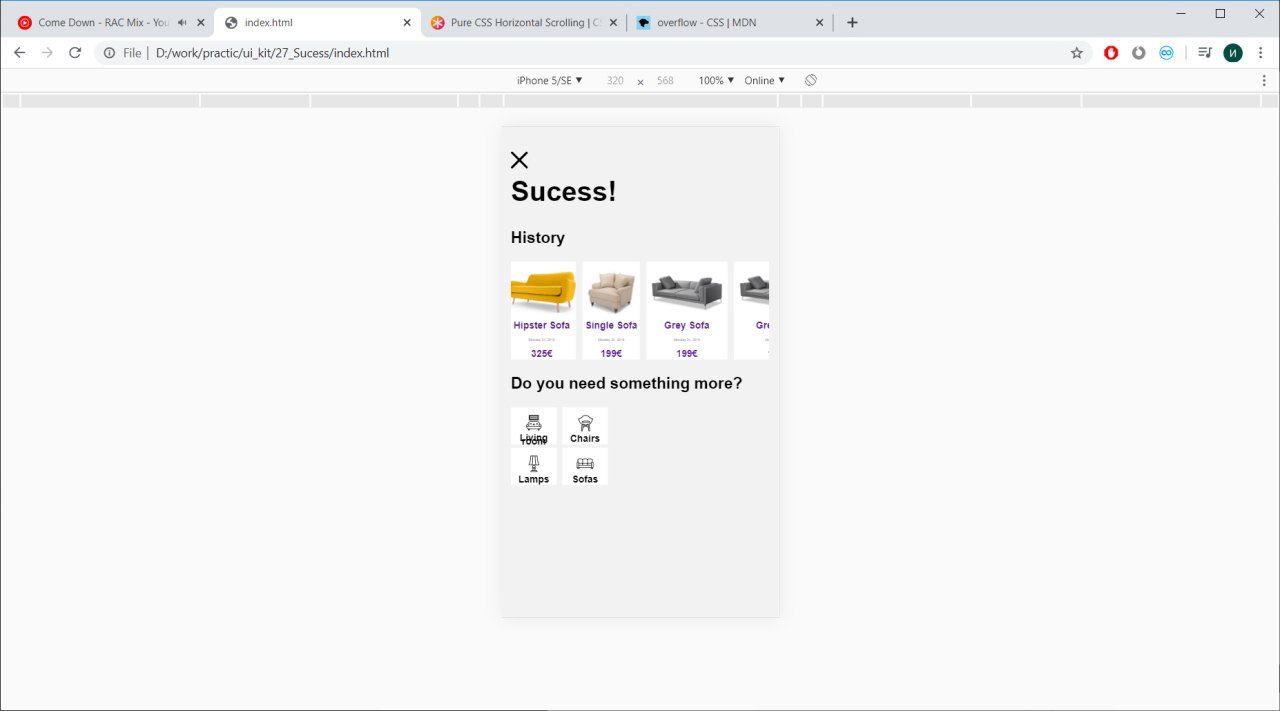1280x711 pixels.
Task: Switch to Pure CSS Horizontal Scrolling tab
Action: (523, 22)
